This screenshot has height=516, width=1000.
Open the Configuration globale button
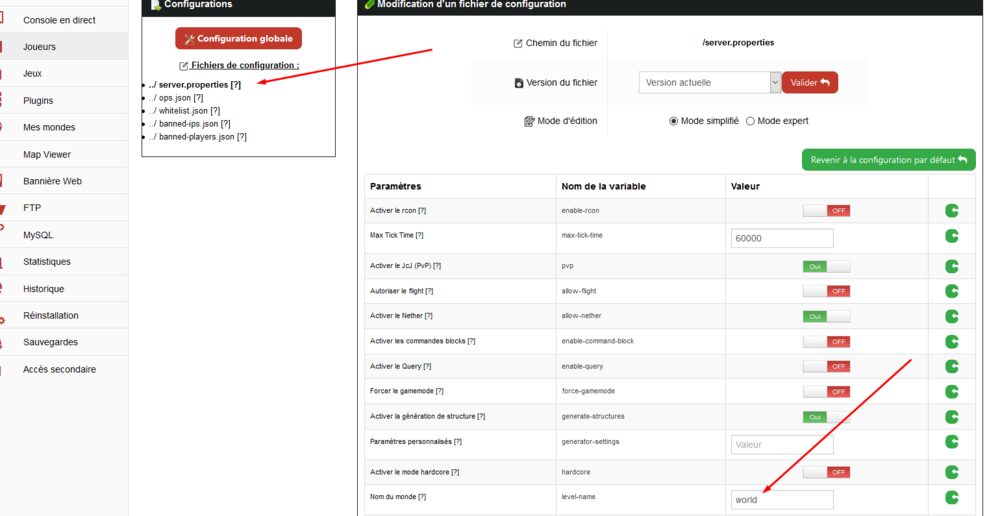click(x=238, y=39)
